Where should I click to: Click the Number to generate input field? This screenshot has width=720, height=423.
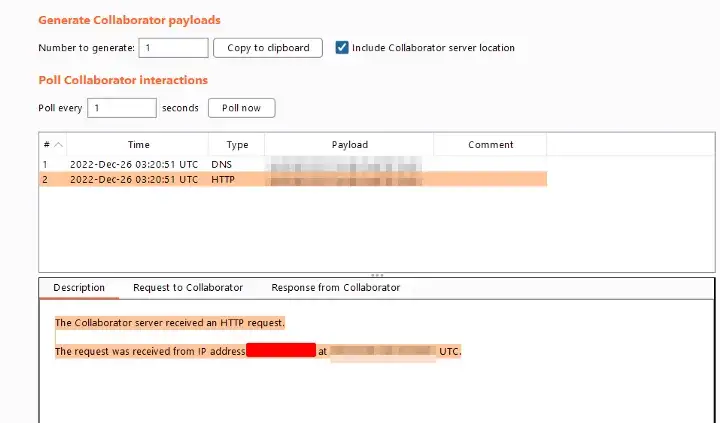pos(173,48)
